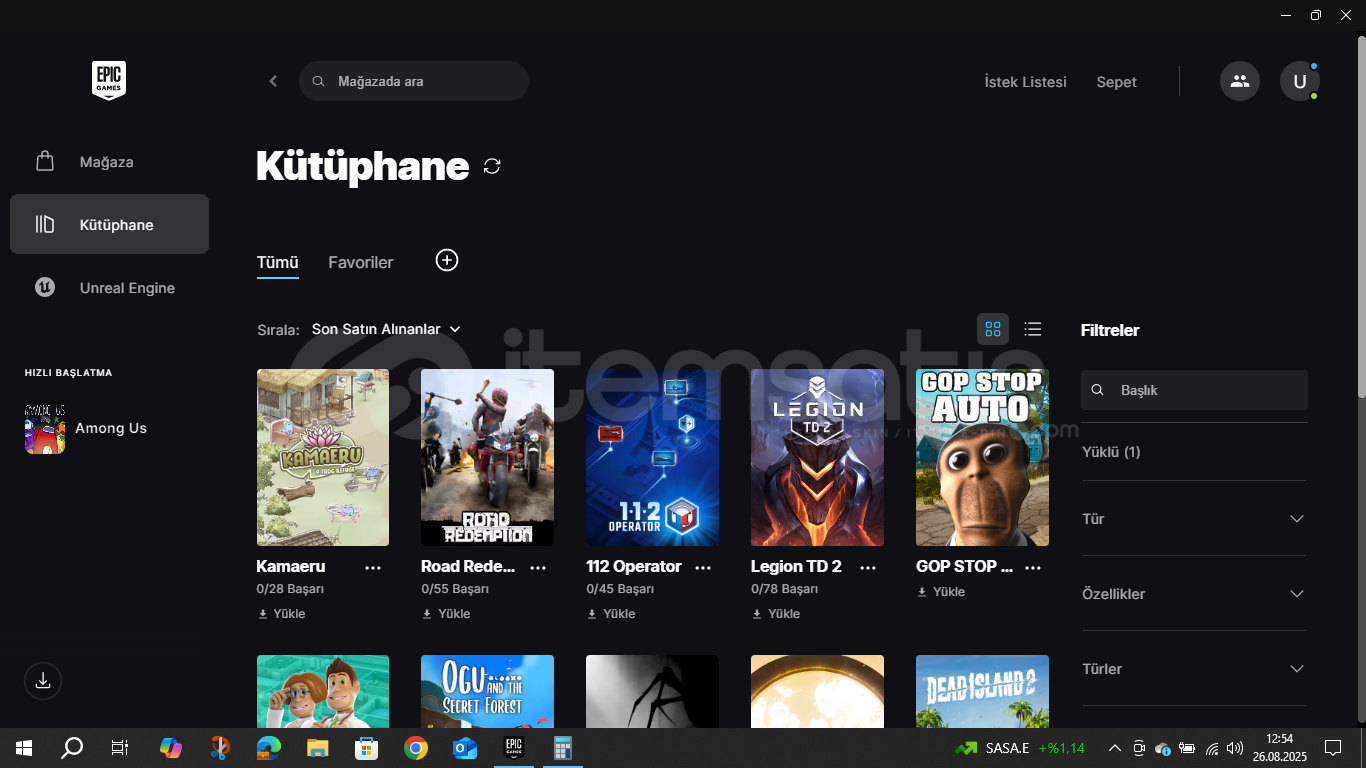Open Snipping Tool from the taskbar
The image size is (1366, 768).
tap(220, 747)
